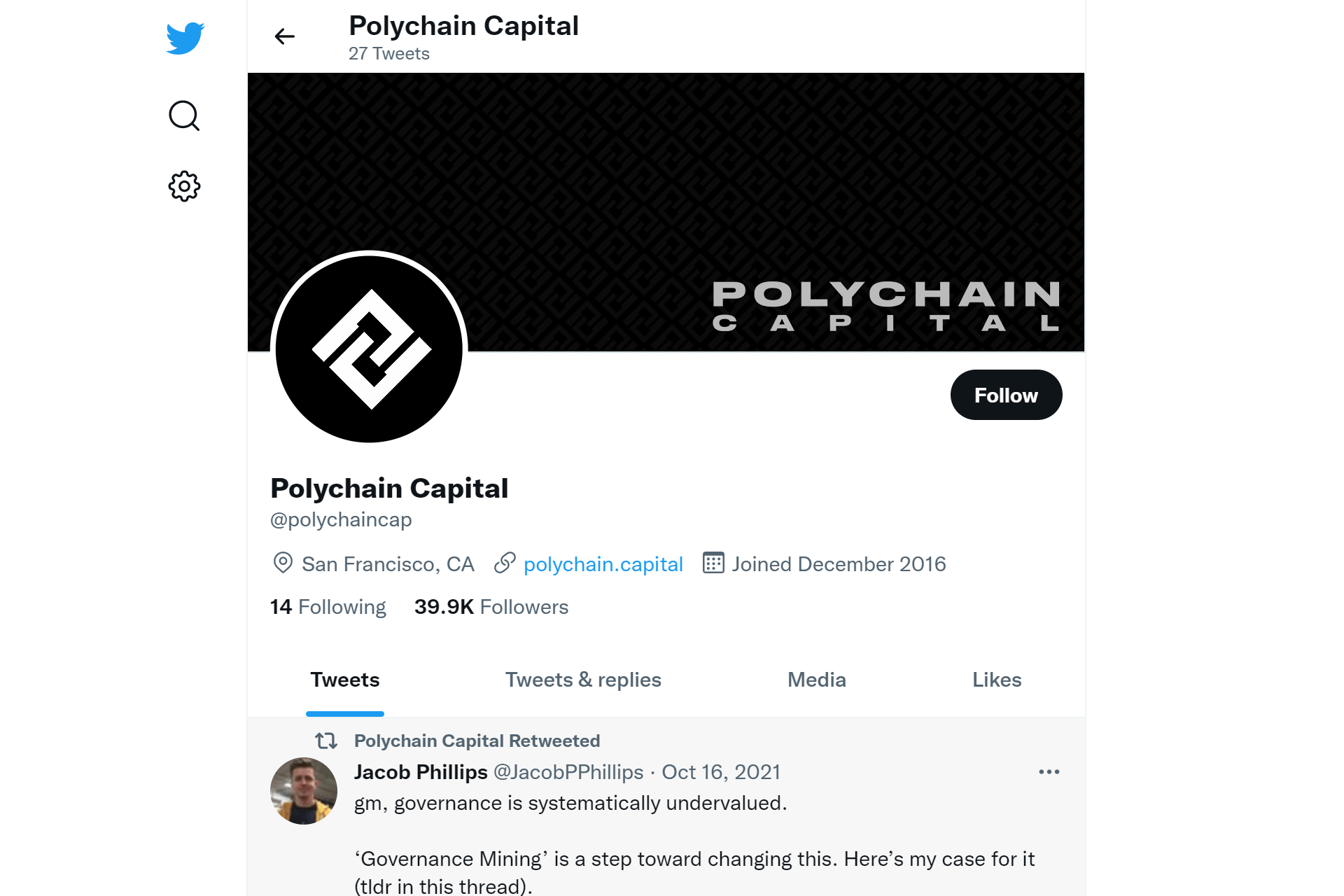Select the Likes tab
This screenshot has height=896, width=1344.
[997, 680]
